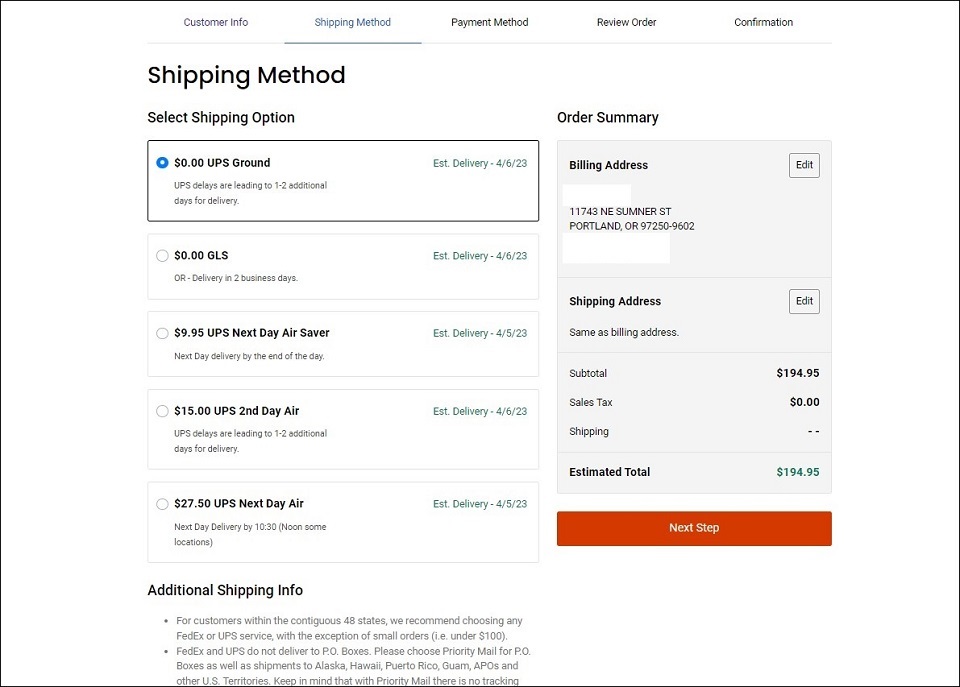Pick the $15.00 UPS 2nd Day Air radio
This screenshot has width=960, height=687.
(x=162, y=411)
